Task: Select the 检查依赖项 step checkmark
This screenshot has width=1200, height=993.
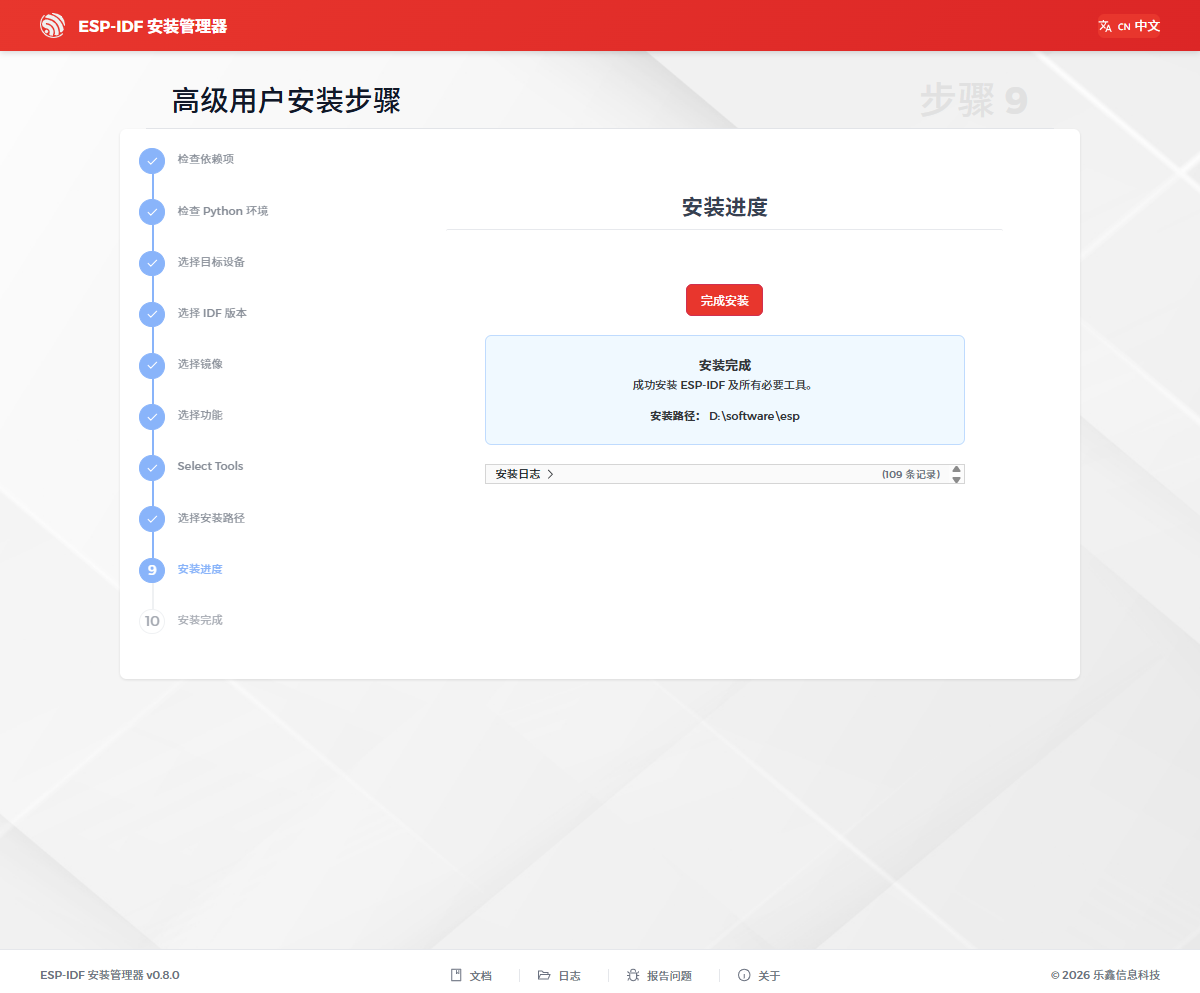Action: coord(152,160)
